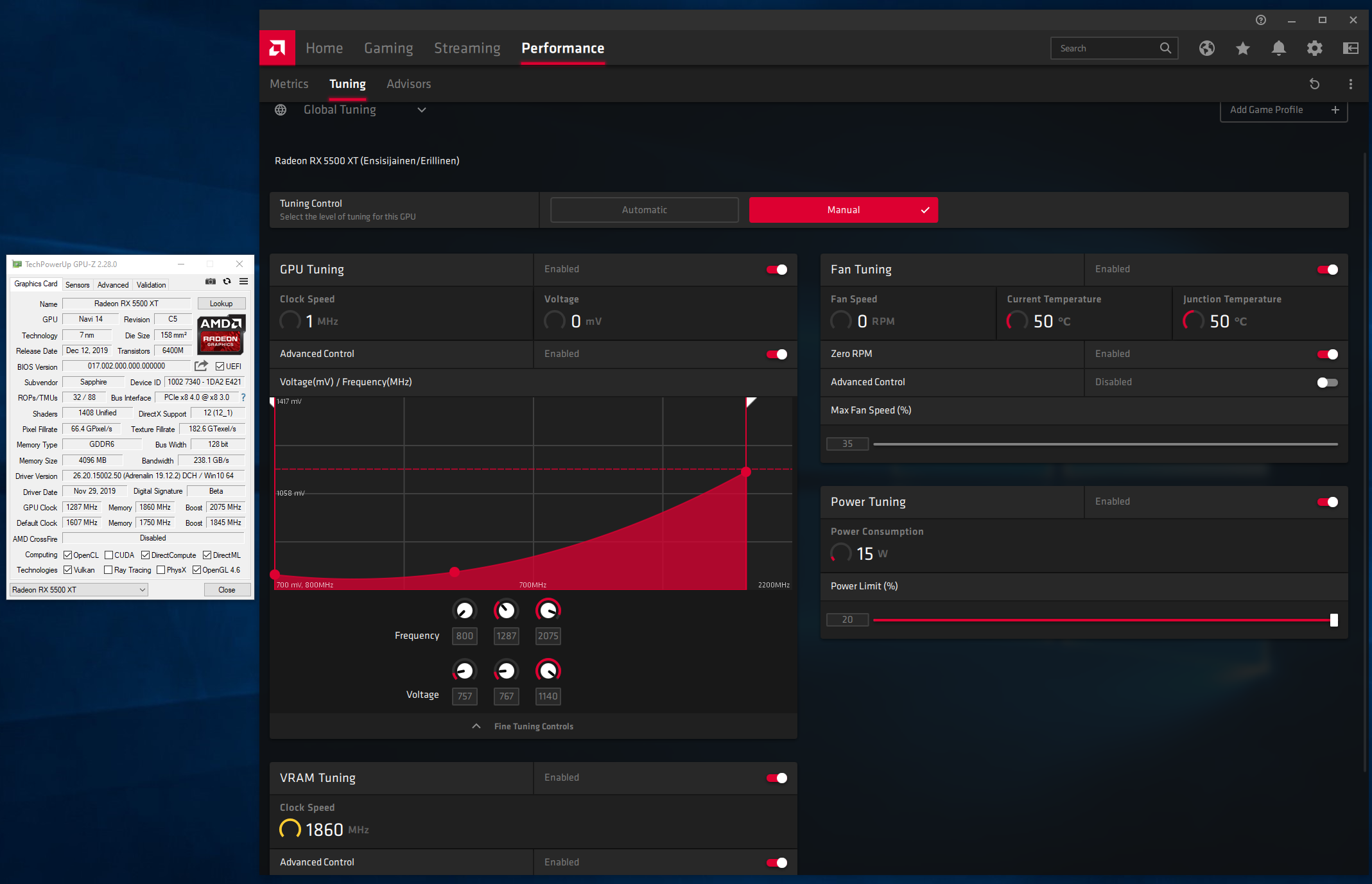Disable the GPU Tuning toggle
Screen dimensions: 1372x884
[x=777, y=270]
